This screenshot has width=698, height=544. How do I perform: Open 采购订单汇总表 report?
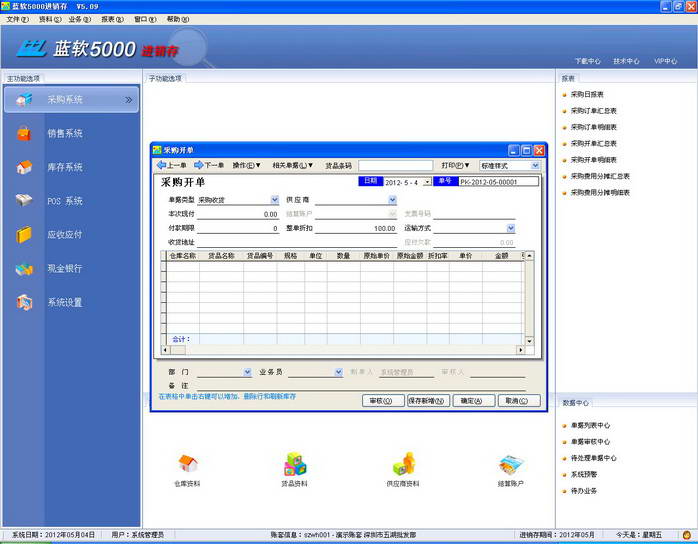coord(593,111)
